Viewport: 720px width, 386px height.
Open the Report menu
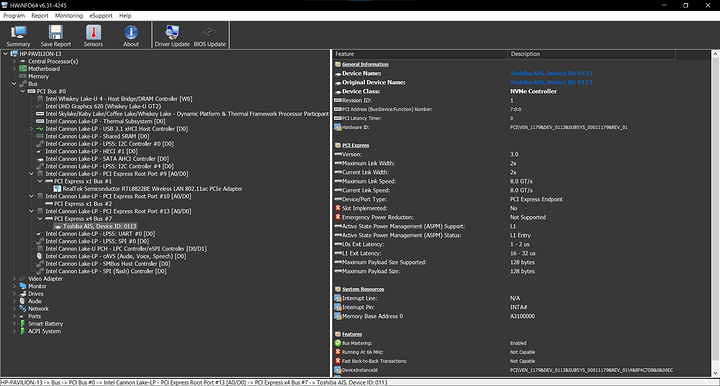(x=39, y=16)
